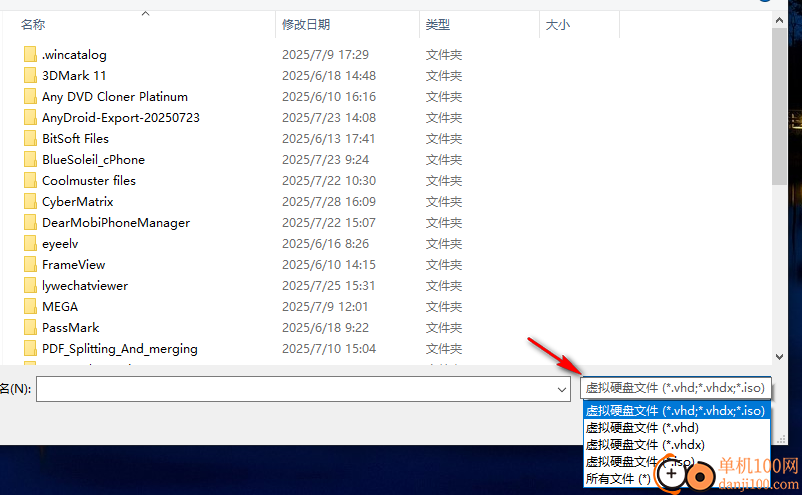Click the eyeelv folder icon
Viewport: 802px width, 495px height.
[30, 243]
